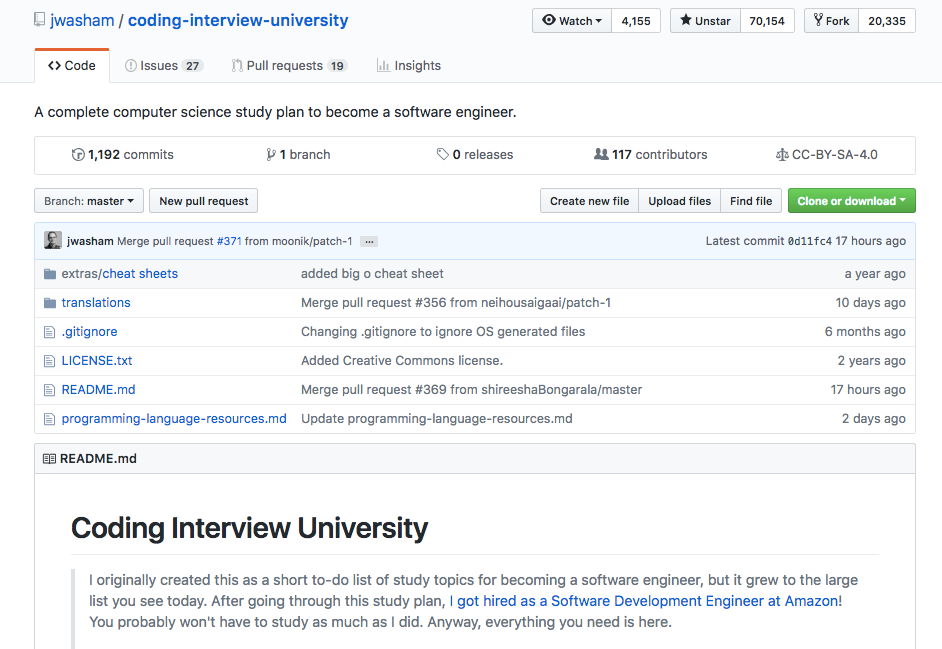Click the extras folder icon
This screenshot has height=649, width=942.
pyautogui.click(x=50, y=274)
